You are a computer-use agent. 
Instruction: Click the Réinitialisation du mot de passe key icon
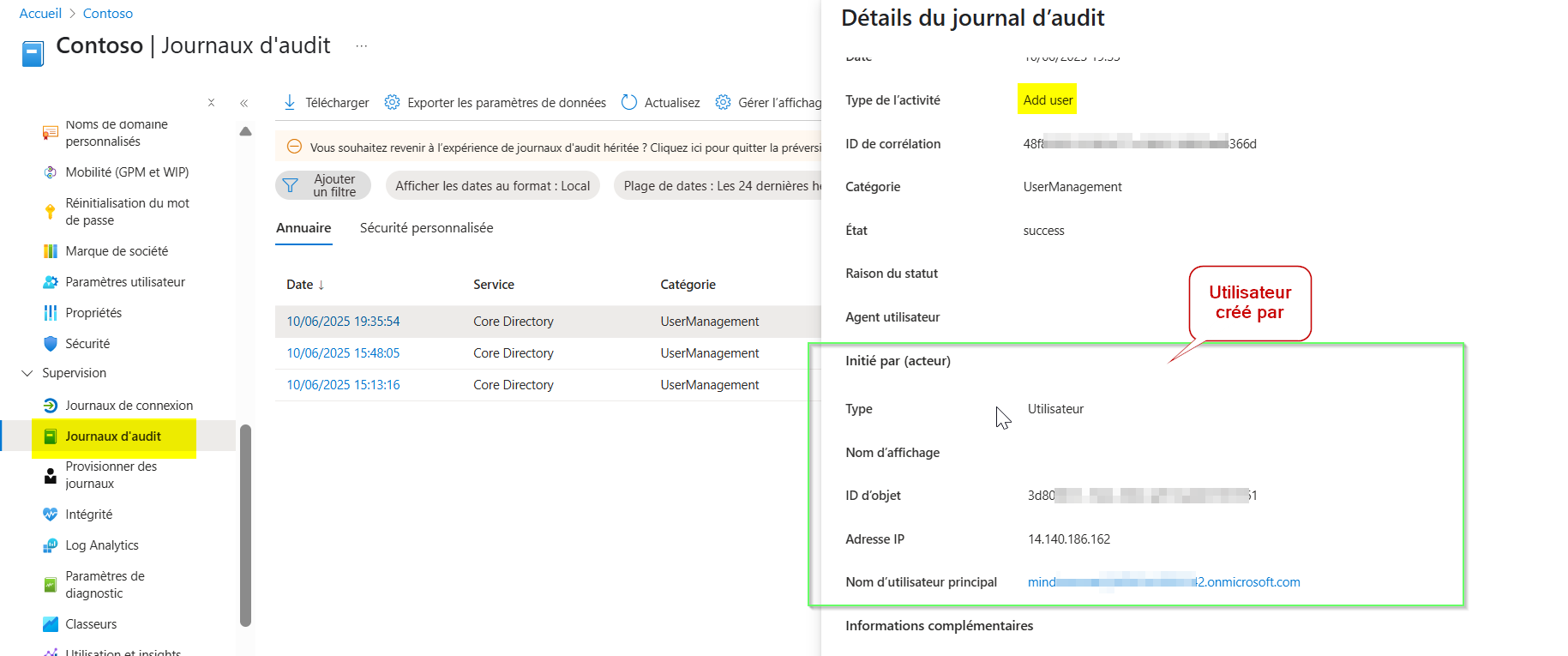pos(51,211)
